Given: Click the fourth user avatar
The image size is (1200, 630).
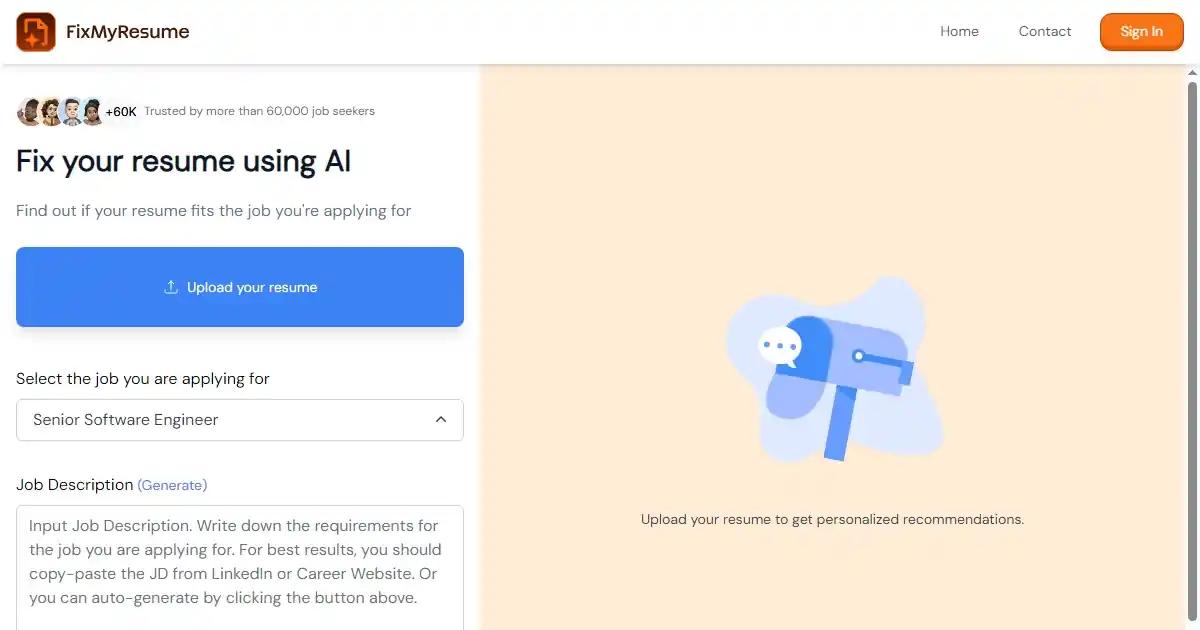Looking at the screenshot, I should pyautogui.click(x=92, y=112).
